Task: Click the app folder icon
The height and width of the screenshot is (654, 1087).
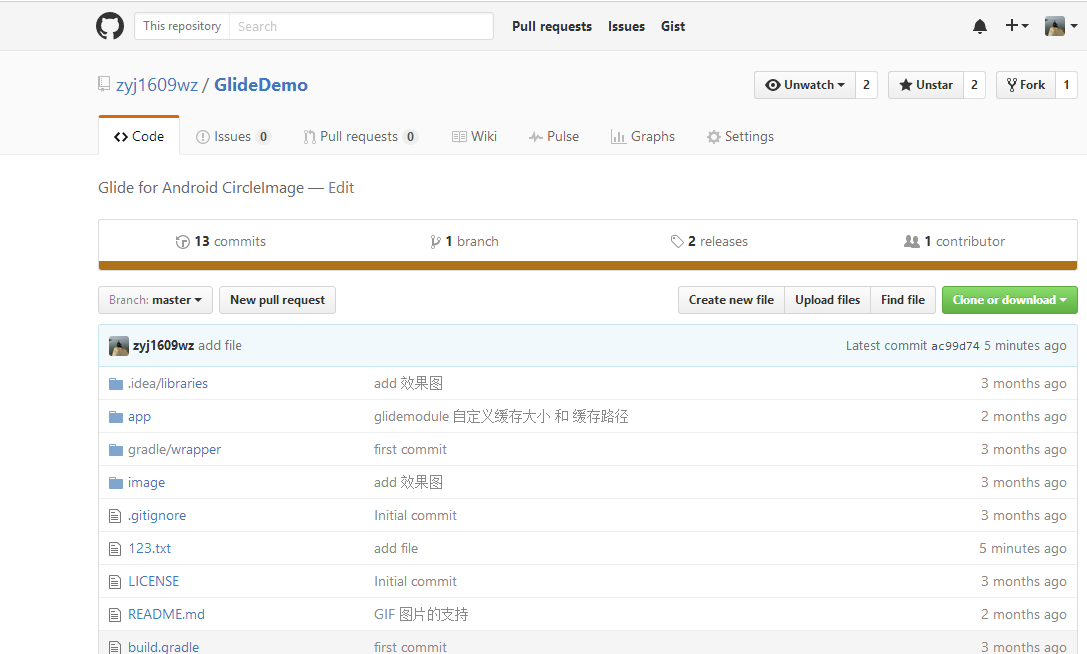Action: click(116, 417)
